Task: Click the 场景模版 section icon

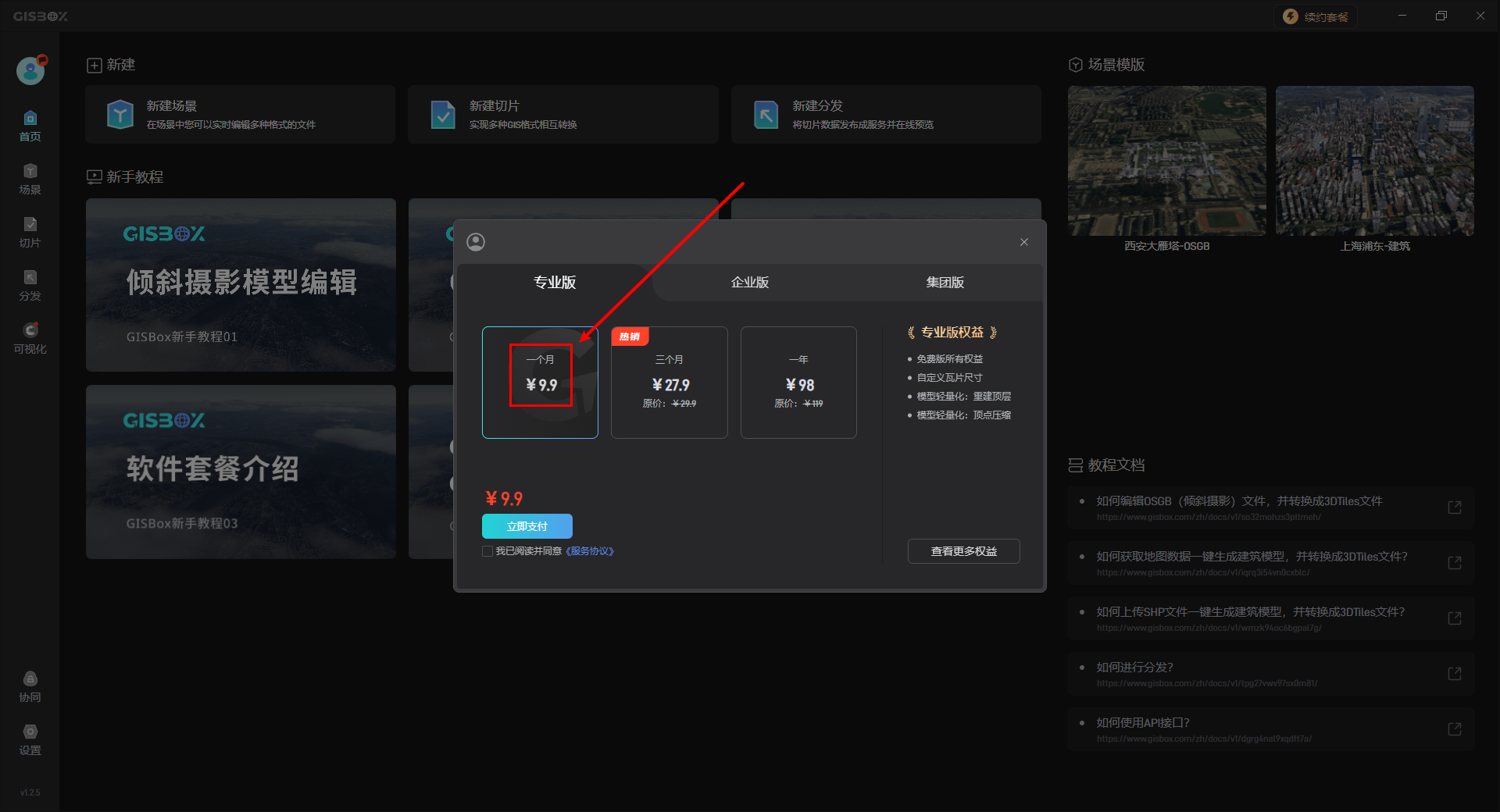Action: 1076,65
